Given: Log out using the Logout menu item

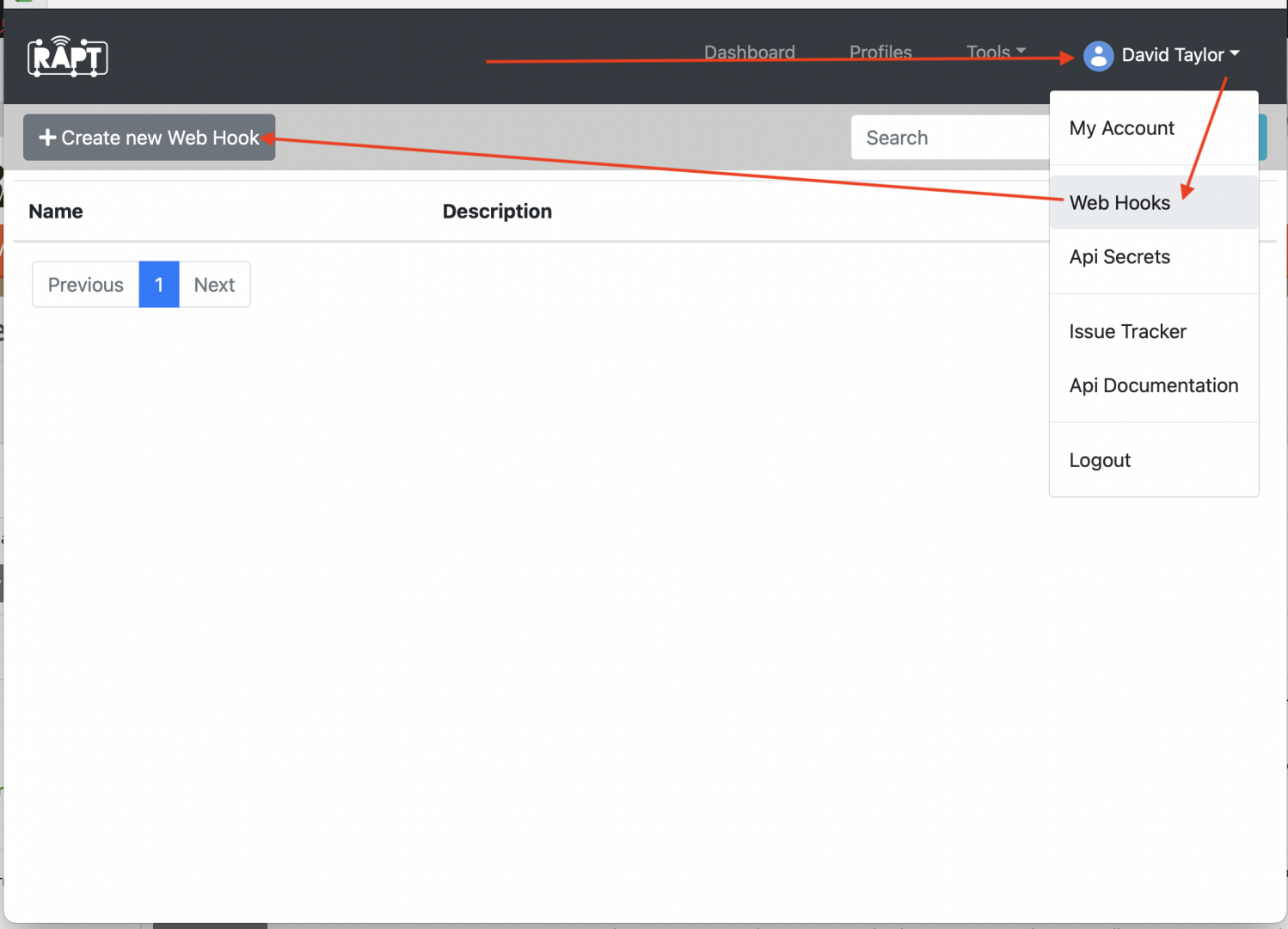Looking at the screenshot, I should (x=1099, y=461).
